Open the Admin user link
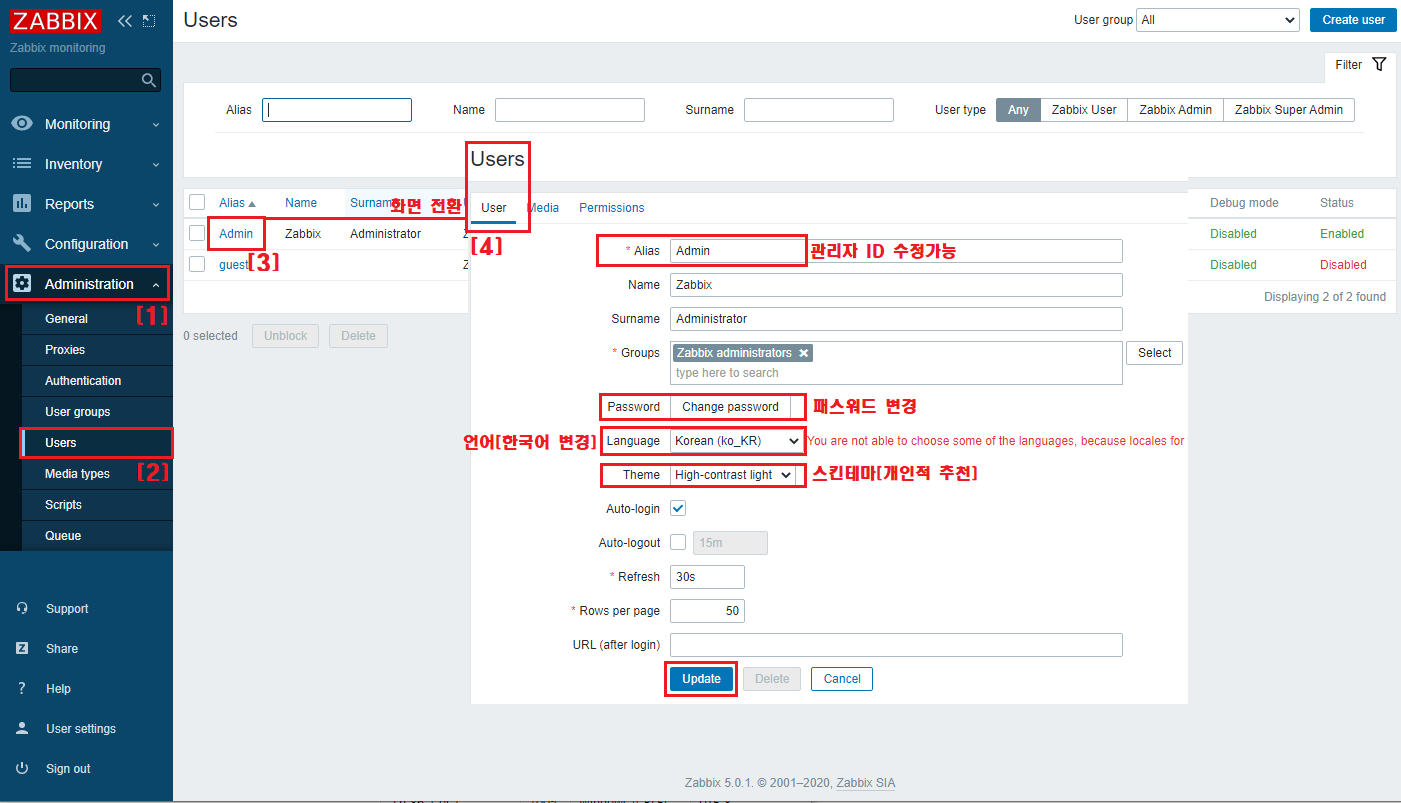 pos(236,234)
